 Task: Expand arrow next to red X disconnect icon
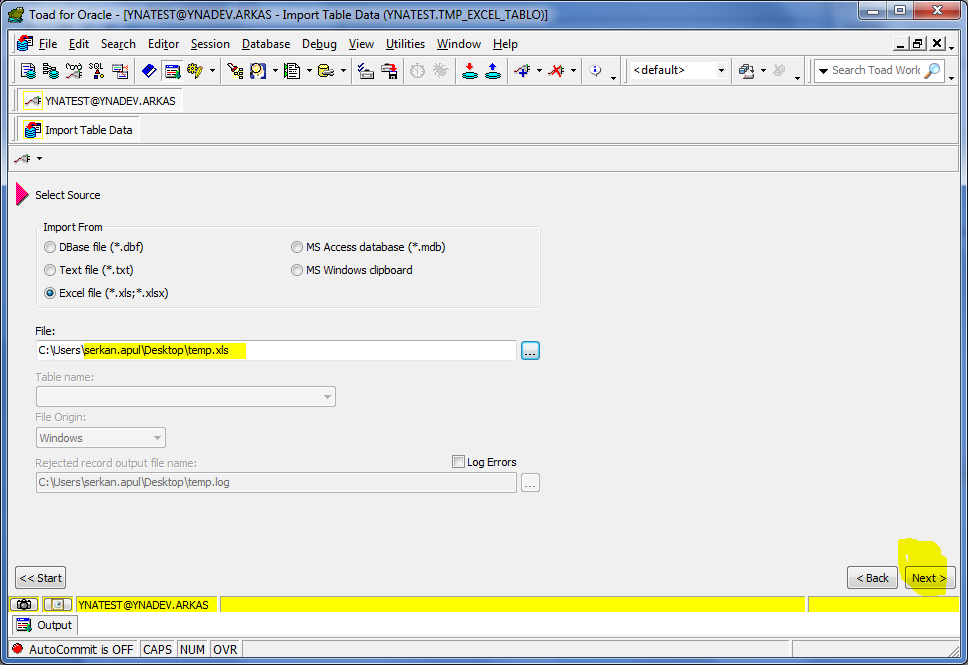coord(573,71)
